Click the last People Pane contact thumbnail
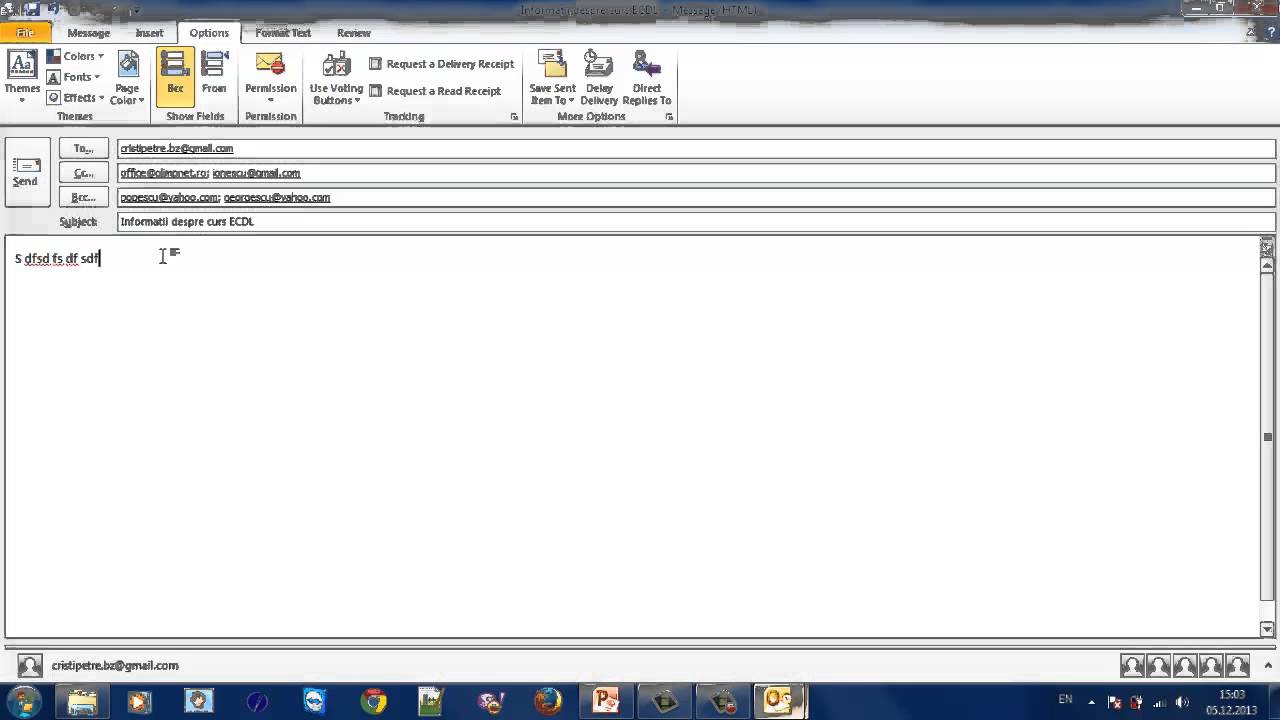This screenshot has width=1280, height=720. coord(1237,666)
